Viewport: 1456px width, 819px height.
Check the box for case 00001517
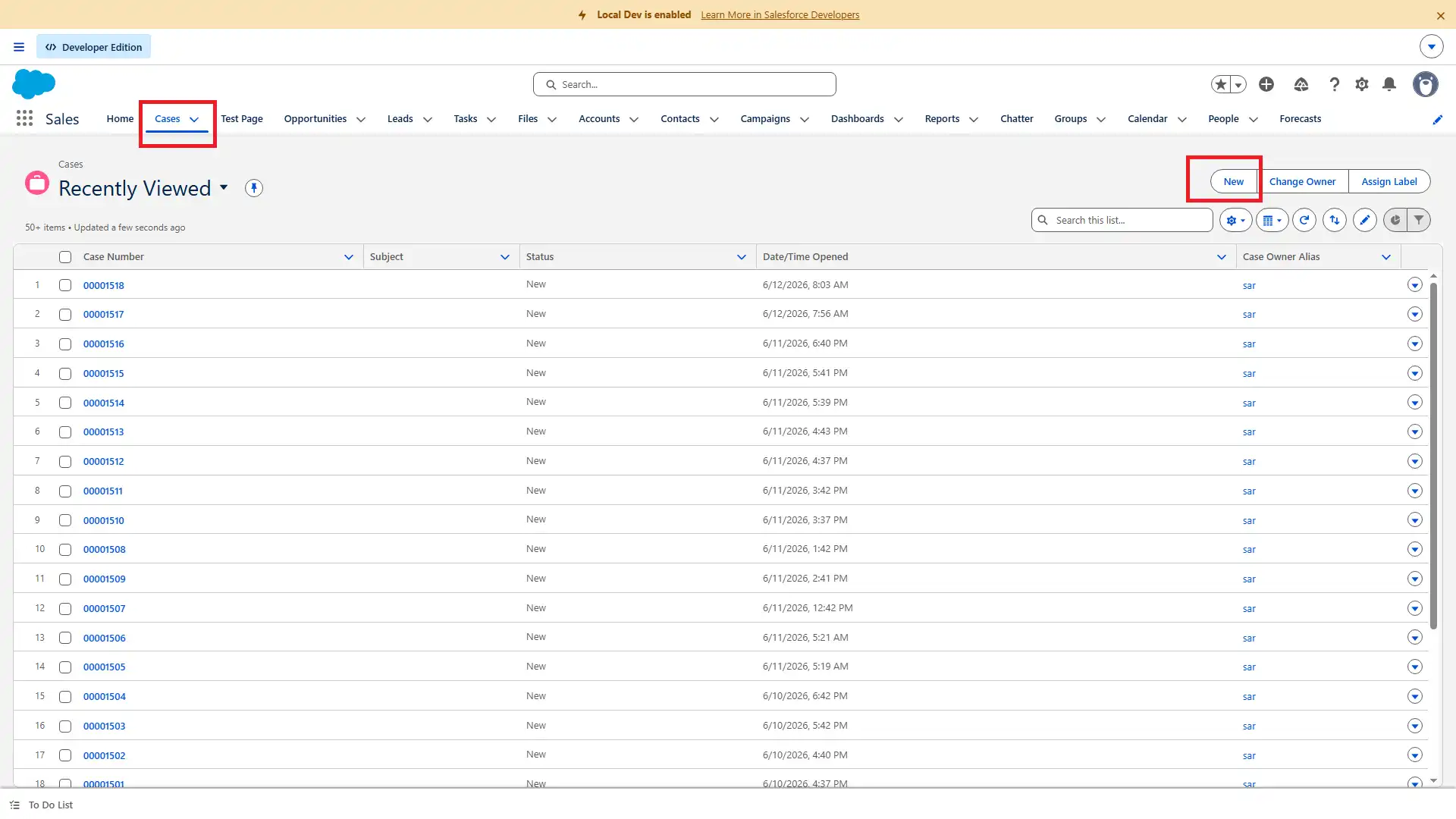(65, 315)
